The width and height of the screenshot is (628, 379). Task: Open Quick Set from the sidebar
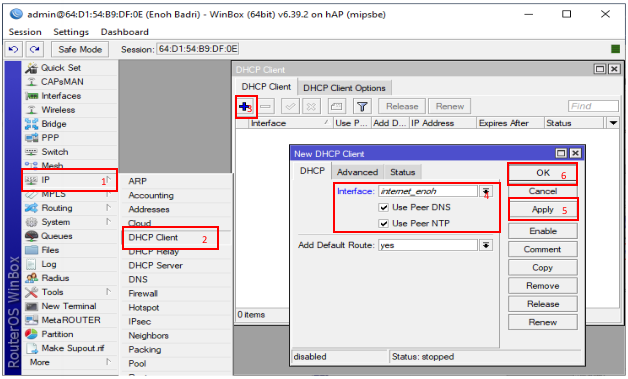[61, 68]
